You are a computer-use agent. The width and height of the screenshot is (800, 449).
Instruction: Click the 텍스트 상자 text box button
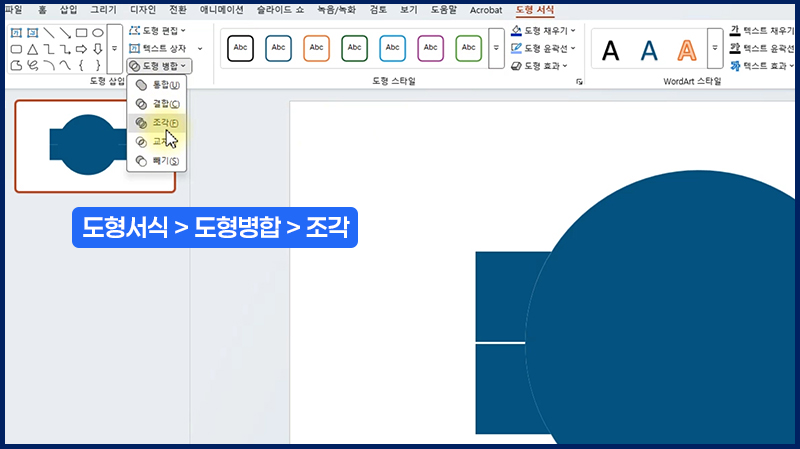[158, 48]
